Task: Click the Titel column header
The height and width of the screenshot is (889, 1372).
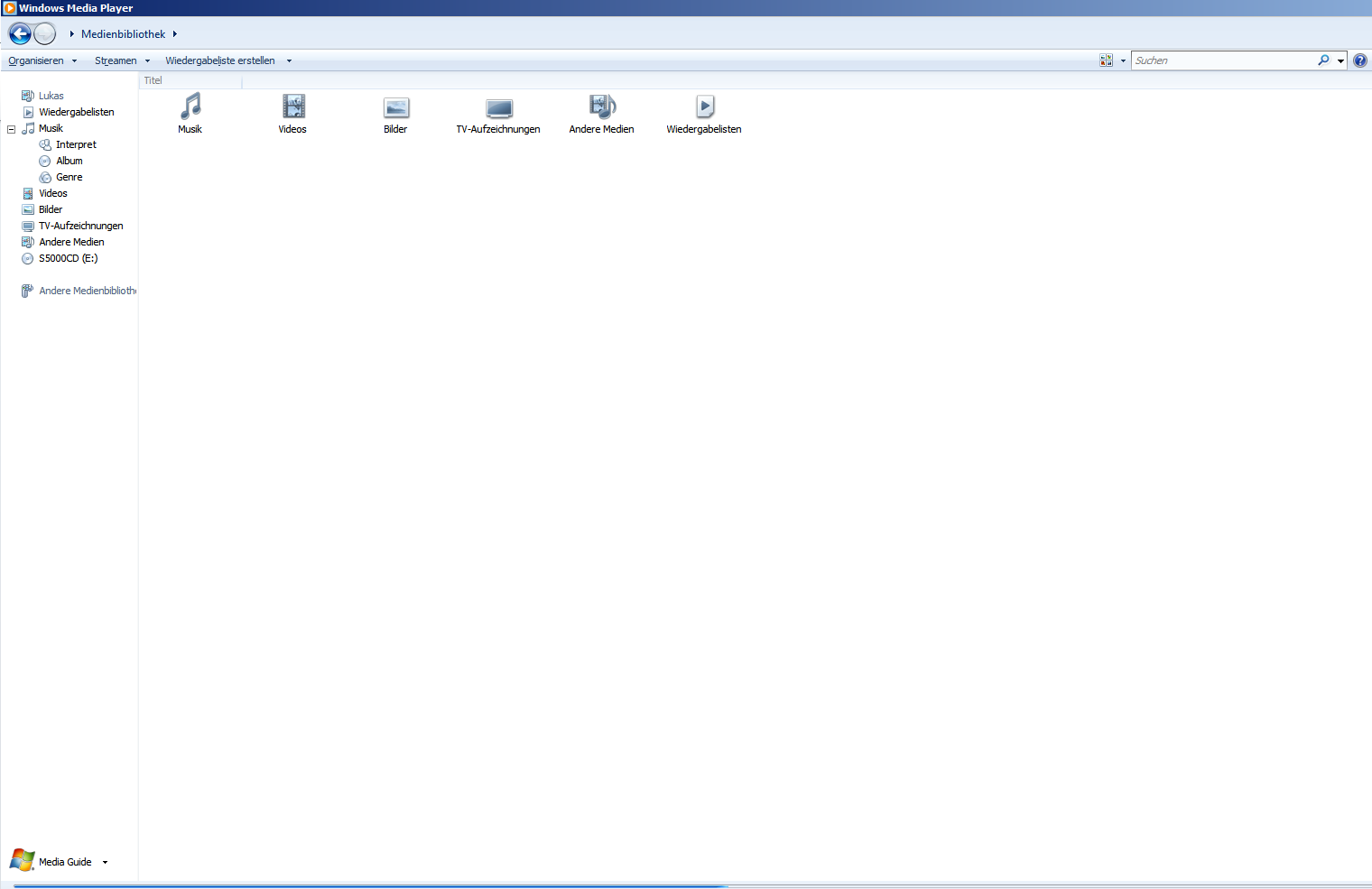Action: click(190, 80)
